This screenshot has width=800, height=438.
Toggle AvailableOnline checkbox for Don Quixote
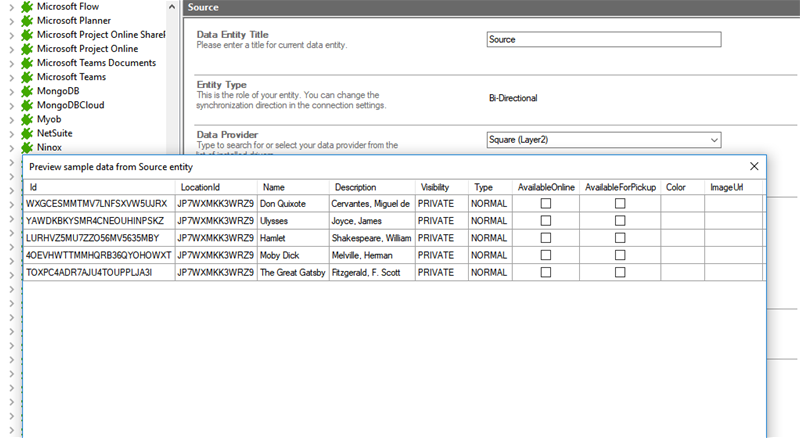(x=545, y=204)
